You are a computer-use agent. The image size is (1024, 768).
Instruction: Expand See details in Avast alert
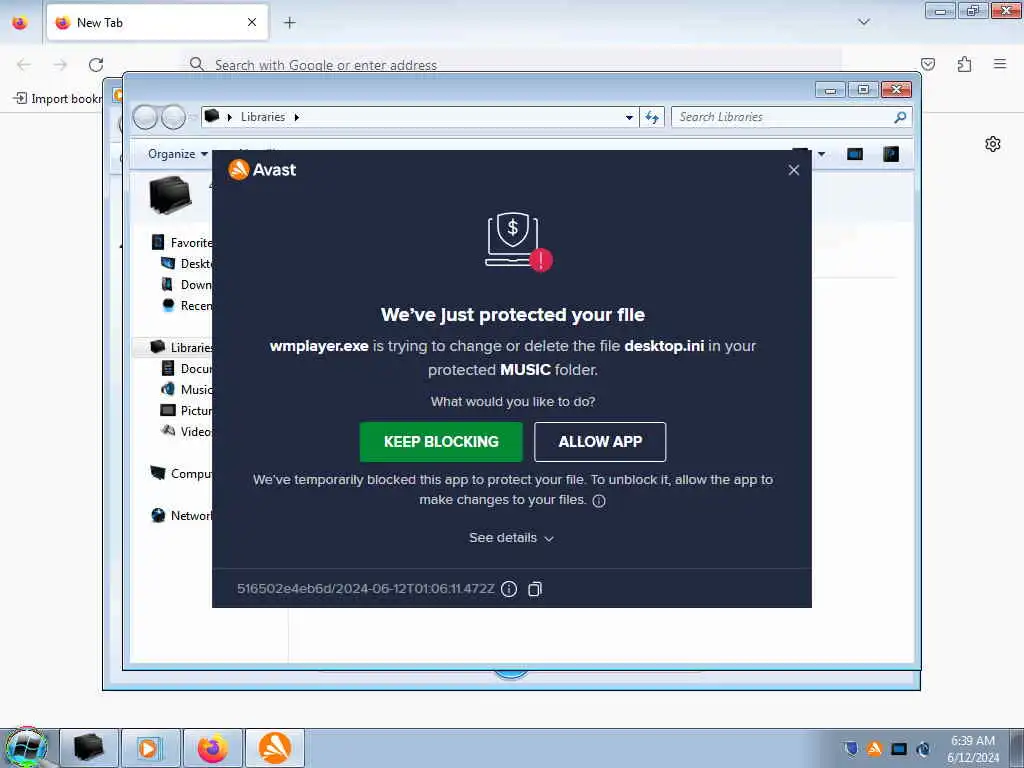[511, 538]
